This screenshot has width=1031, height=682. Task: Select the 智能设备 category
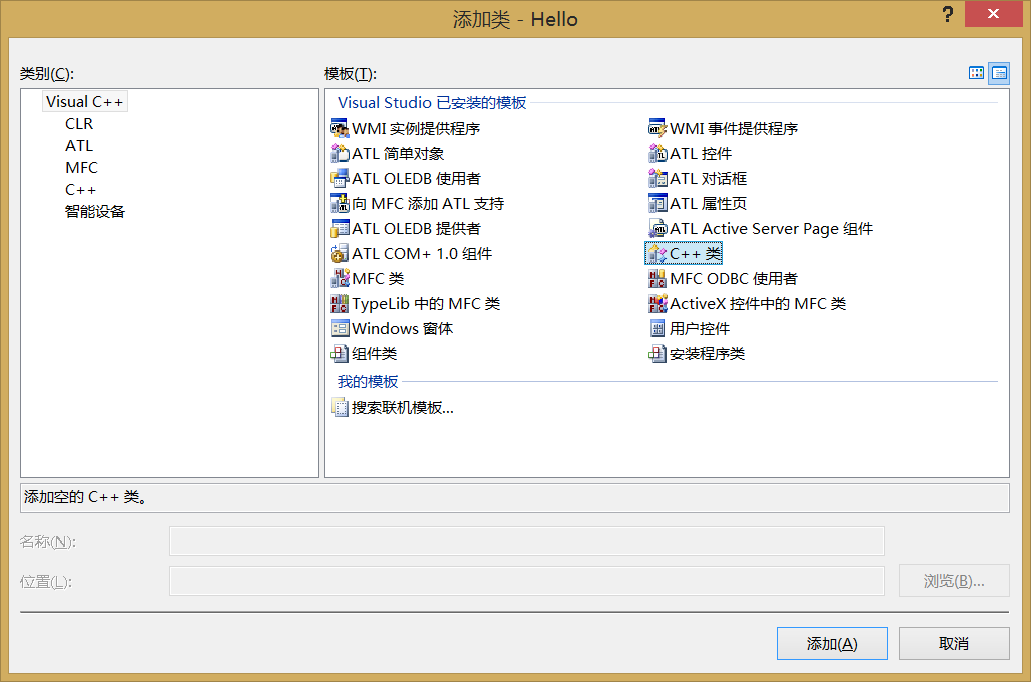(x=95, y=212)
